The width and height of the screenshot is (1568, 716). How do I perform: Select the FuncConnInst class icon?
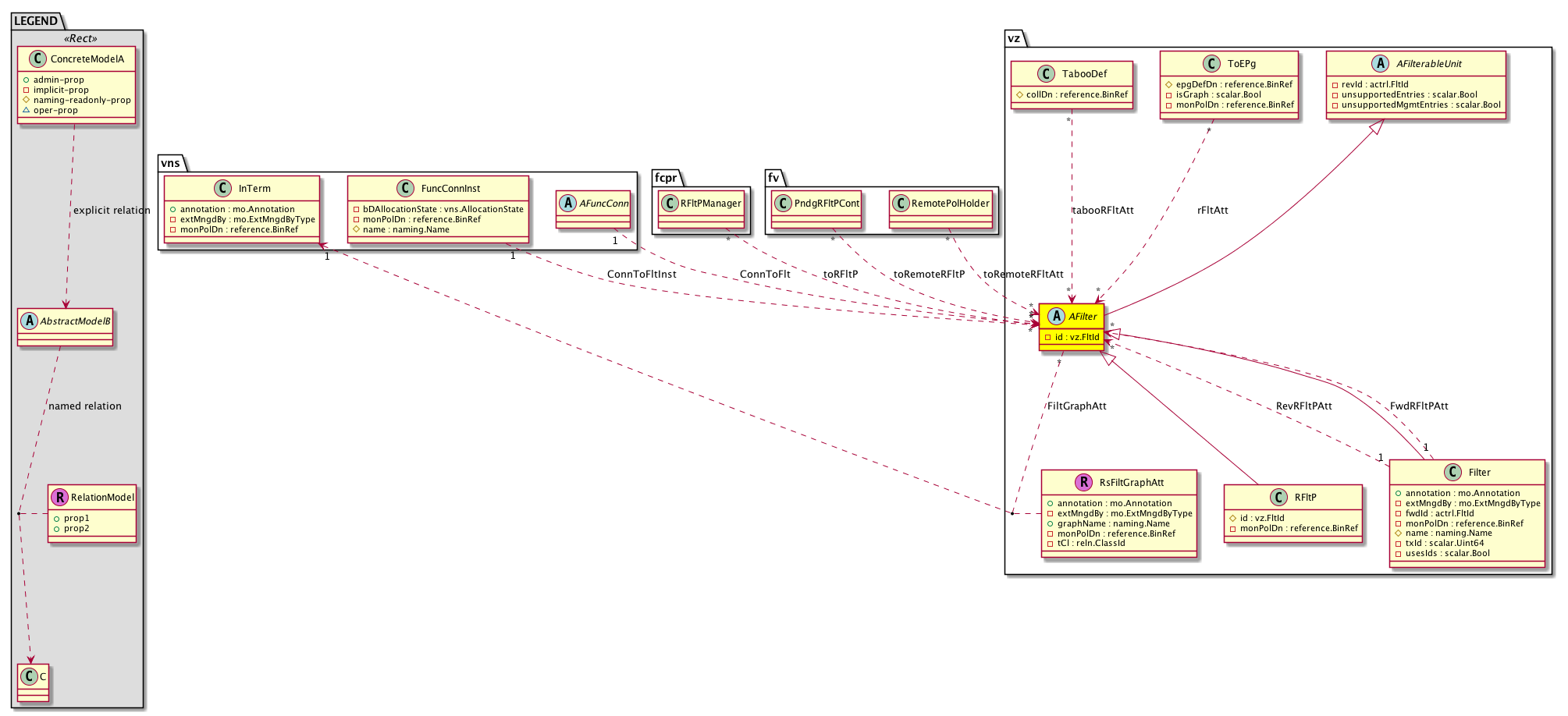click(406, 188)
